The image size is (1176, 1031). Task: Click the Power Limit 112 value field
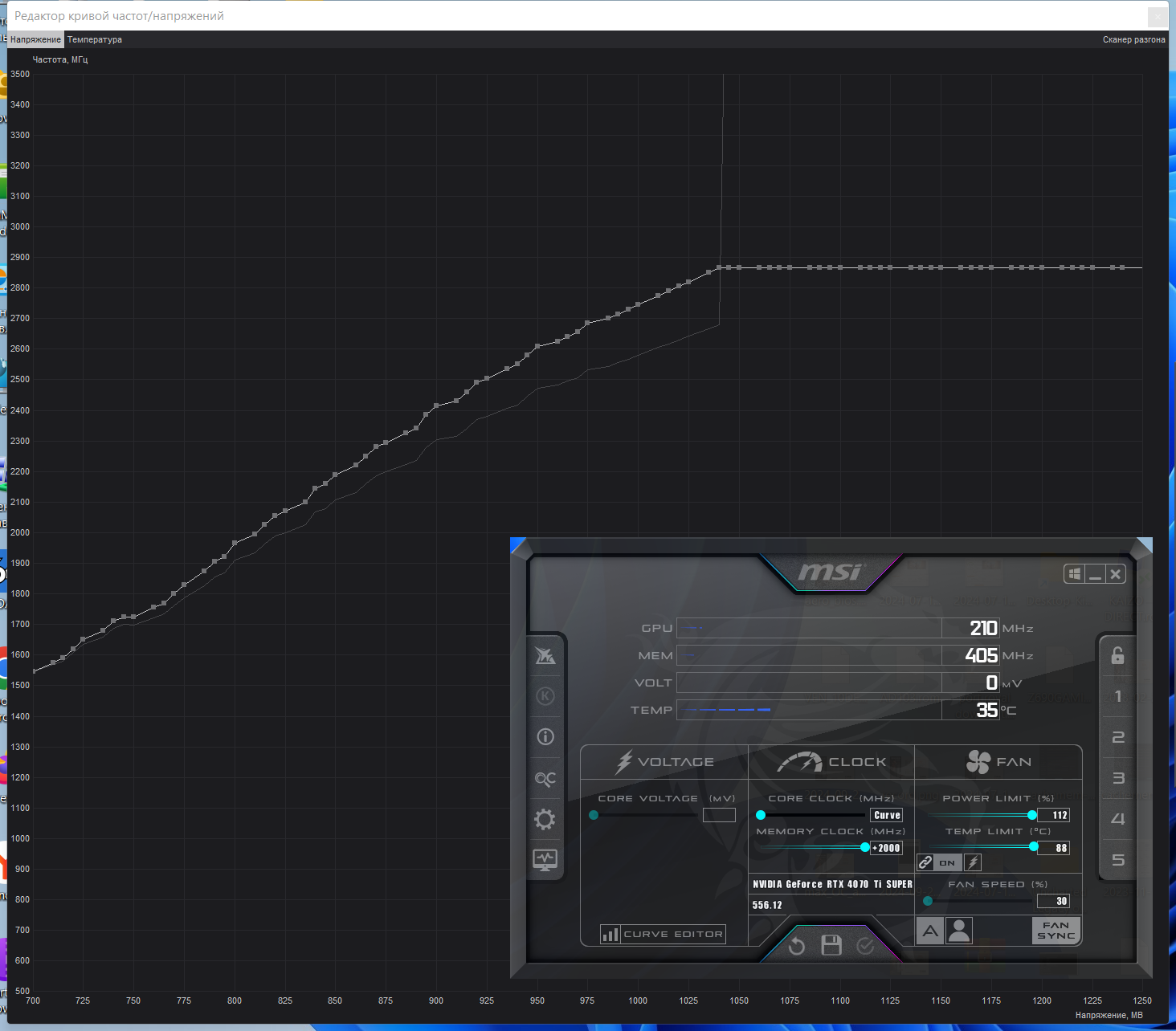(x=1054, y=815)
